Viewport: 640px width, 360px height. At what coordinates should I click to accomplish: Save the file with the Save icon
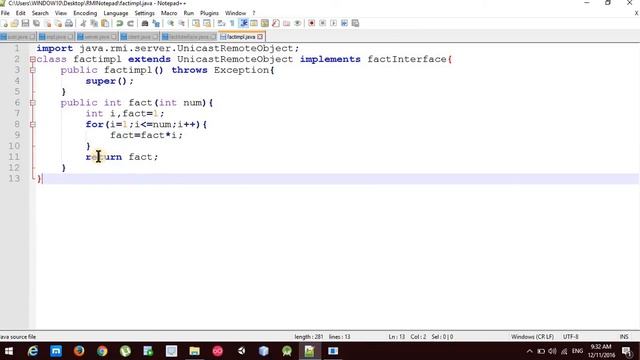point(25,23)
